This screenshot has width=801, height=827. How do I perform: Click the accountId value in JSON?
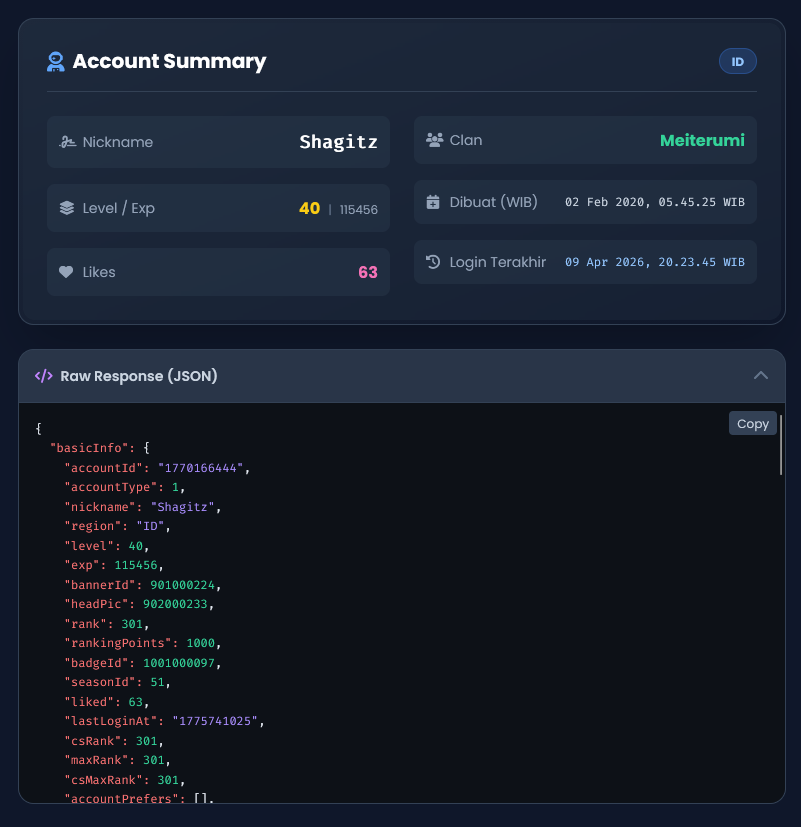pos(200,468)
